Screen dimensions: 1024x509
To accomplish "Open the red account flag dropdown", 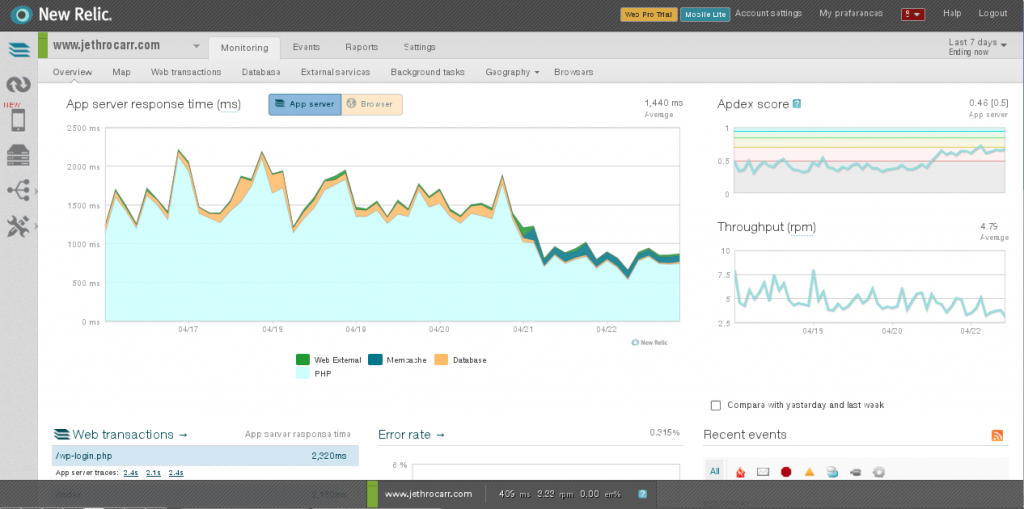I will pos(912,14).
